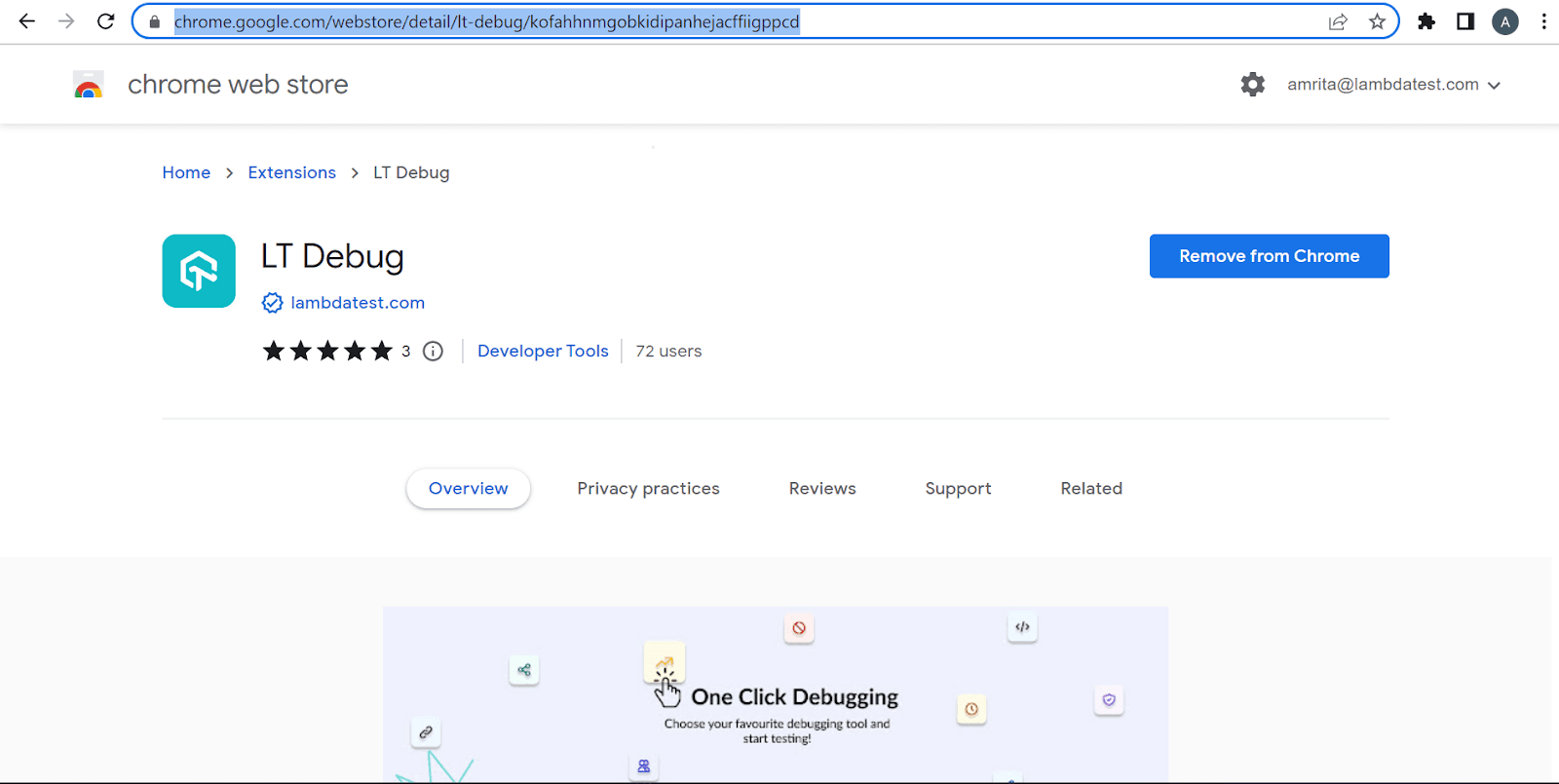
Task: Go back using the browser back arrow
Action: 26,21
